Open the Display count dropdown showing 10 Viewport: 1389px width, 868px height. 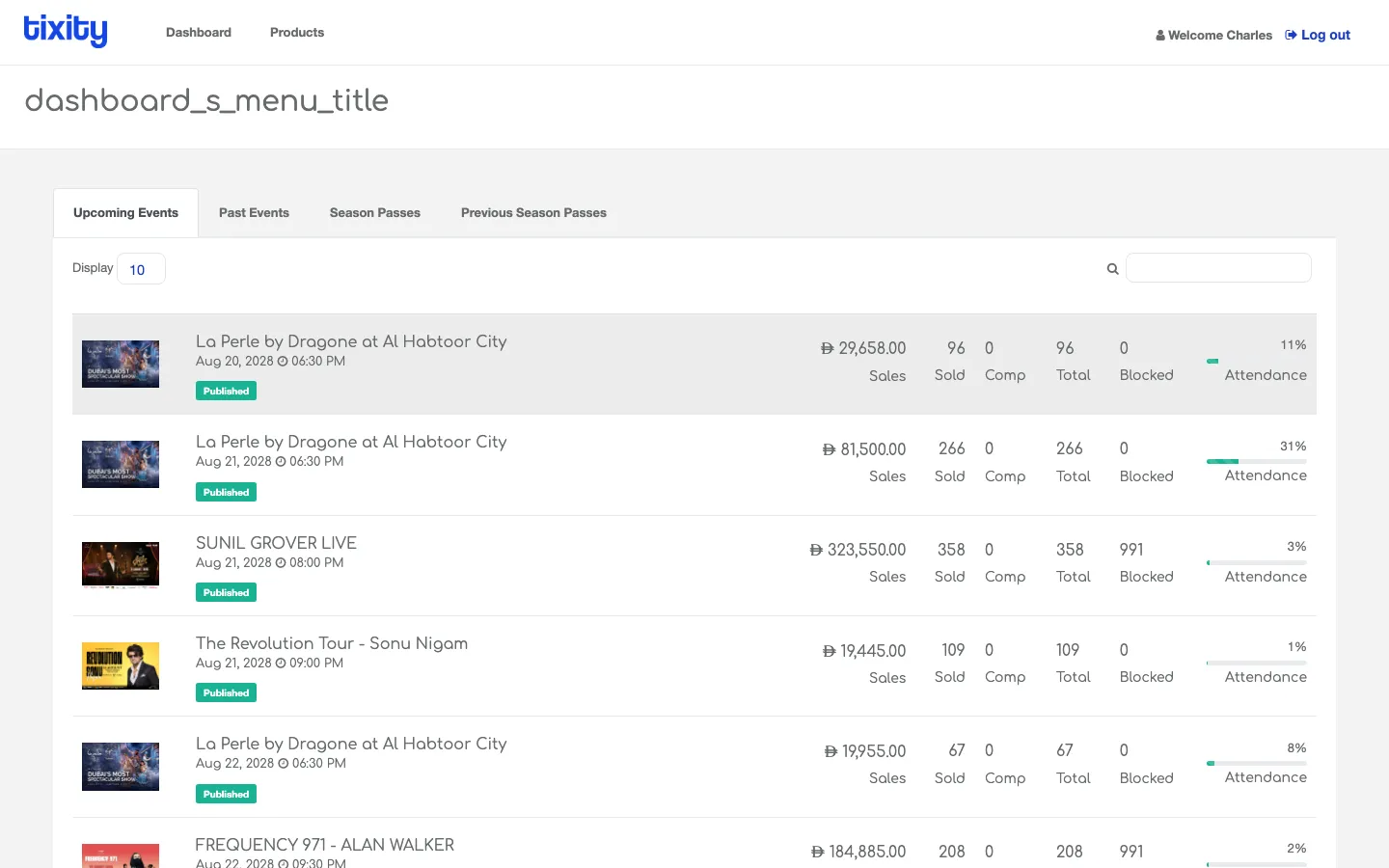[x=141, y=269]
